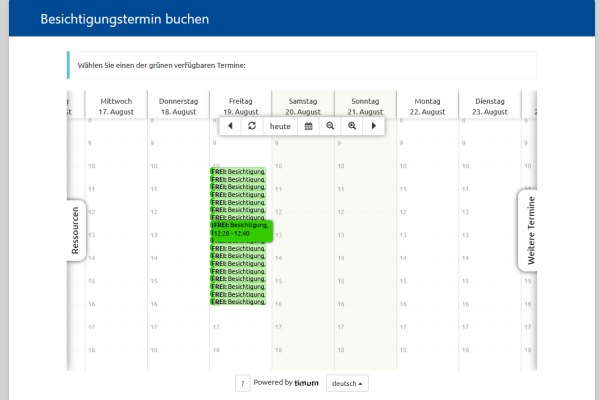Screen dimensions: 600x400
Task: Click the question mark help button
Action: point(243,383)
